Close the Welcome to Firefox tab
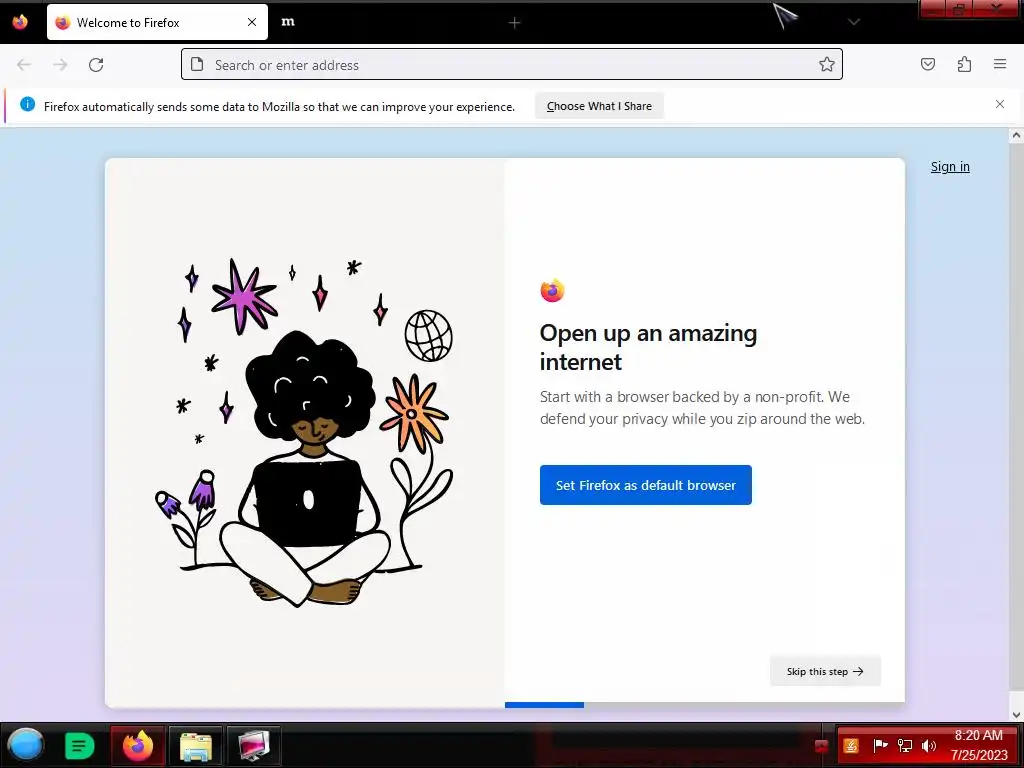The image size is (1024, 768). click(x=252, y=22)
